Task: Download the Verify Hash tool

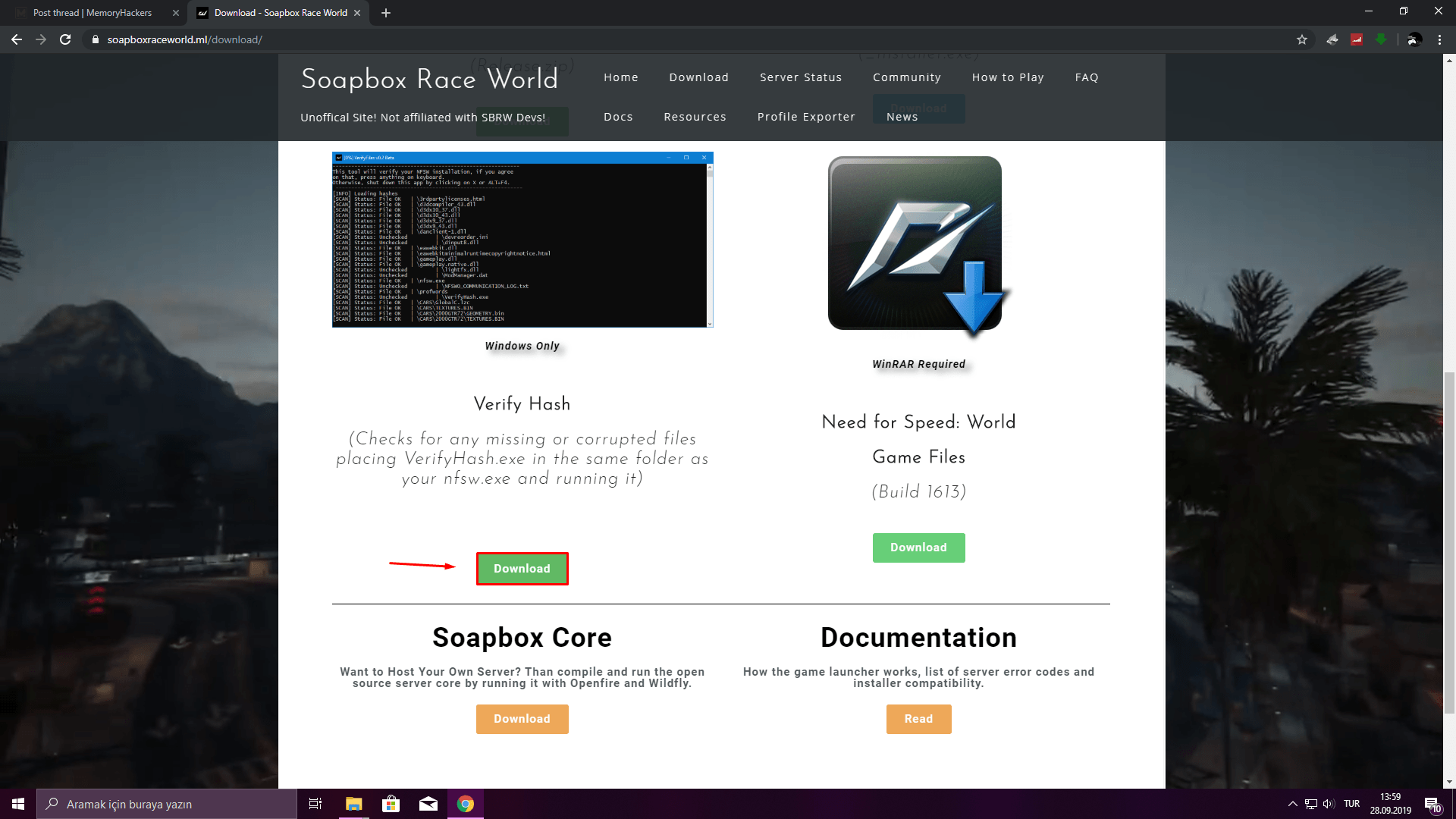Action: 522,569
